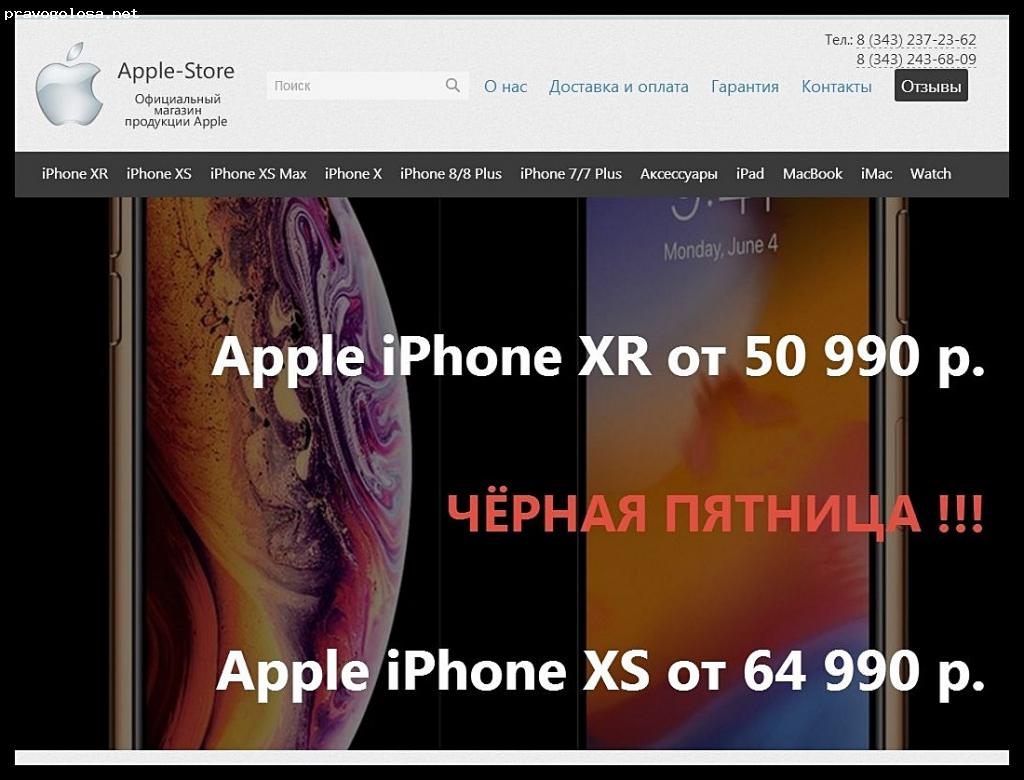Open iPhone XS Max category
Image resolution: width=1024 pixels, height=780 pixels.
(258, 174)
